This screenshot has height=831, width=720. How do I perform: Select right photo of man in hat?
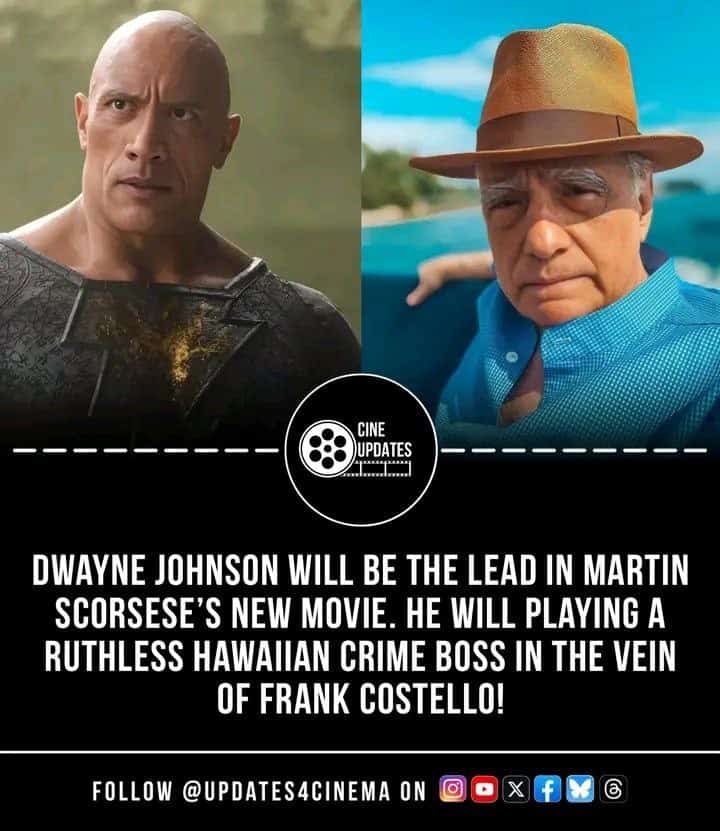pos(540,223)
